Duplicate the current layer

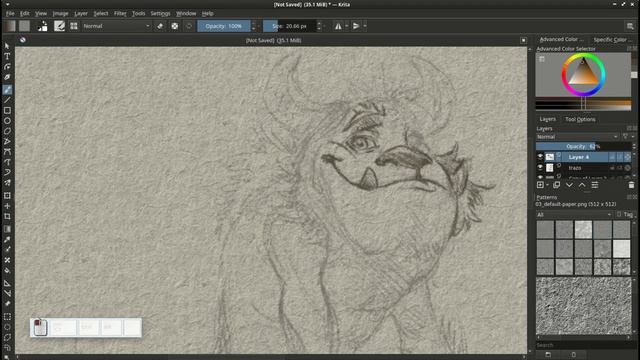[x=556, y=185]
